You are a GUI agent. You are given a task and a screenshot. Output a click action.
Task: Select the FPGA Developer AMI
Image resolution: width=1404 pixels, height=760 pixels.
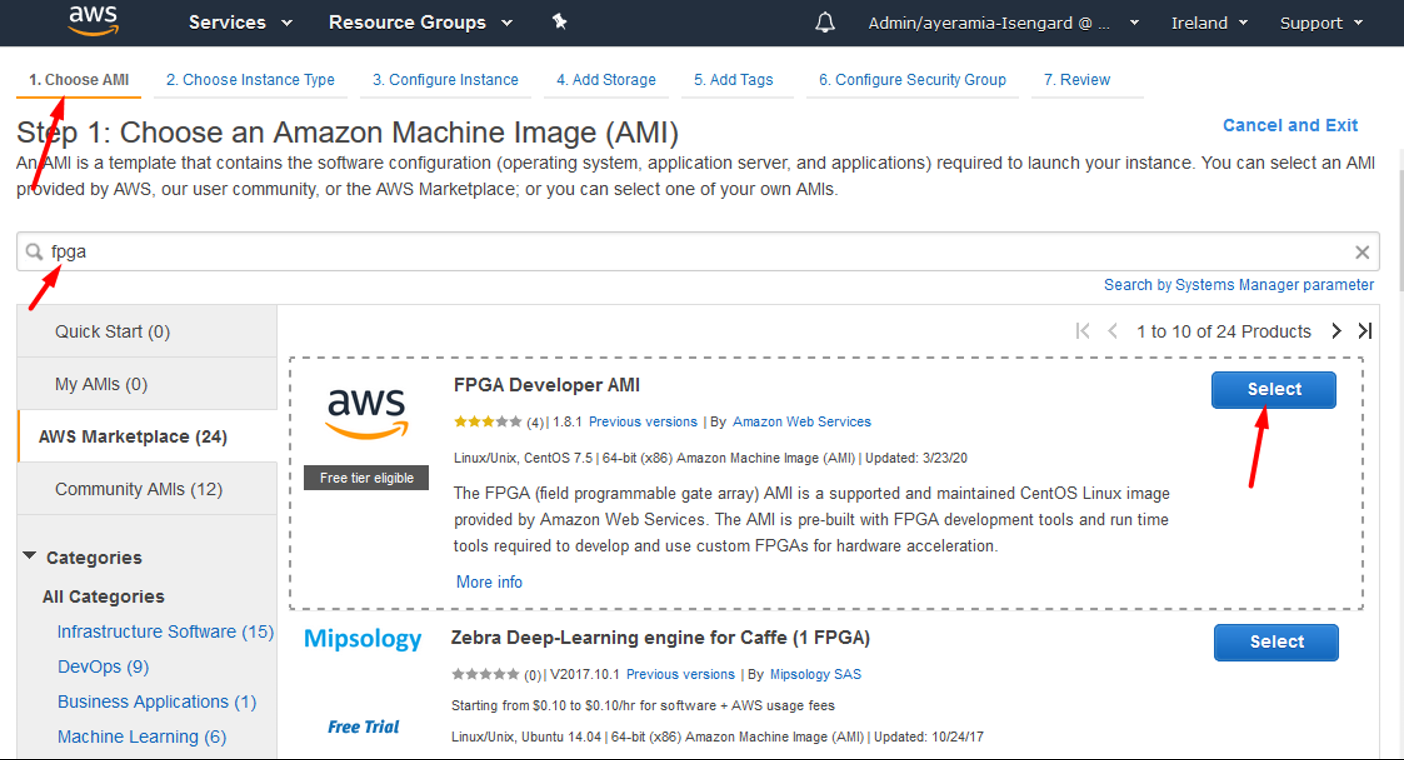(1274, 390)
